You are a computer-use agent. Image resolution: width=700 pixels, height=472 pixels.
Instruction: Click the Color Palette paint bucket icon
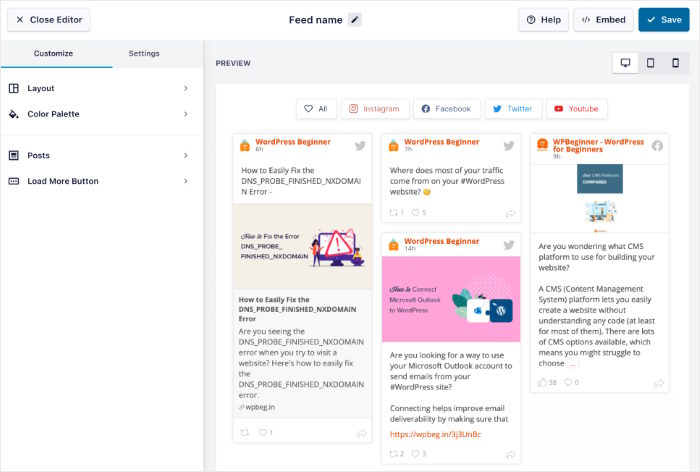(x=14, y=114)
